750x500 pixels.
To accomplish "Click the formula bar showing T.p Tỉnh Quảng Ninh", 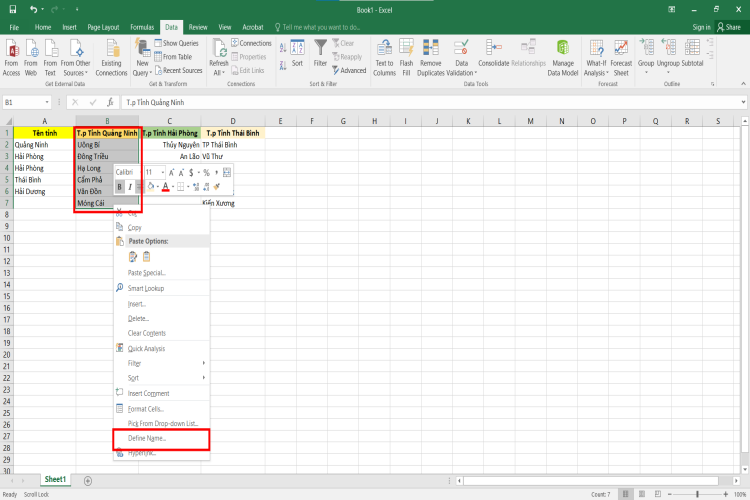I will (433, 102).
